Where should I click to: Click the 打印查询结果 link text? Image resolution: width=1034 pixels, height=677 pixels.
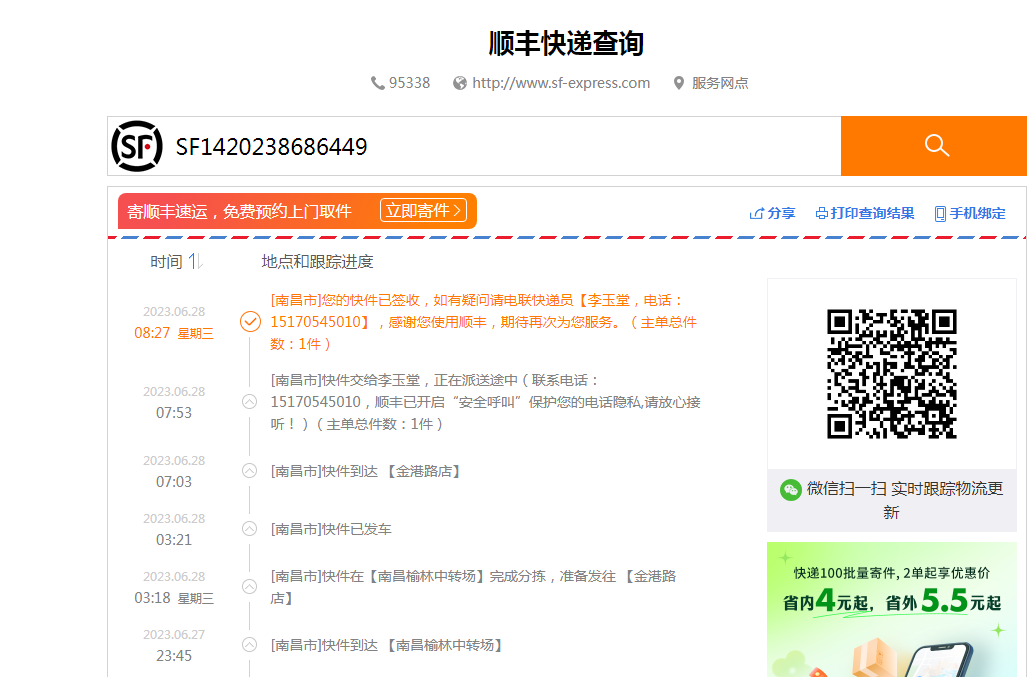click(872, 214)
